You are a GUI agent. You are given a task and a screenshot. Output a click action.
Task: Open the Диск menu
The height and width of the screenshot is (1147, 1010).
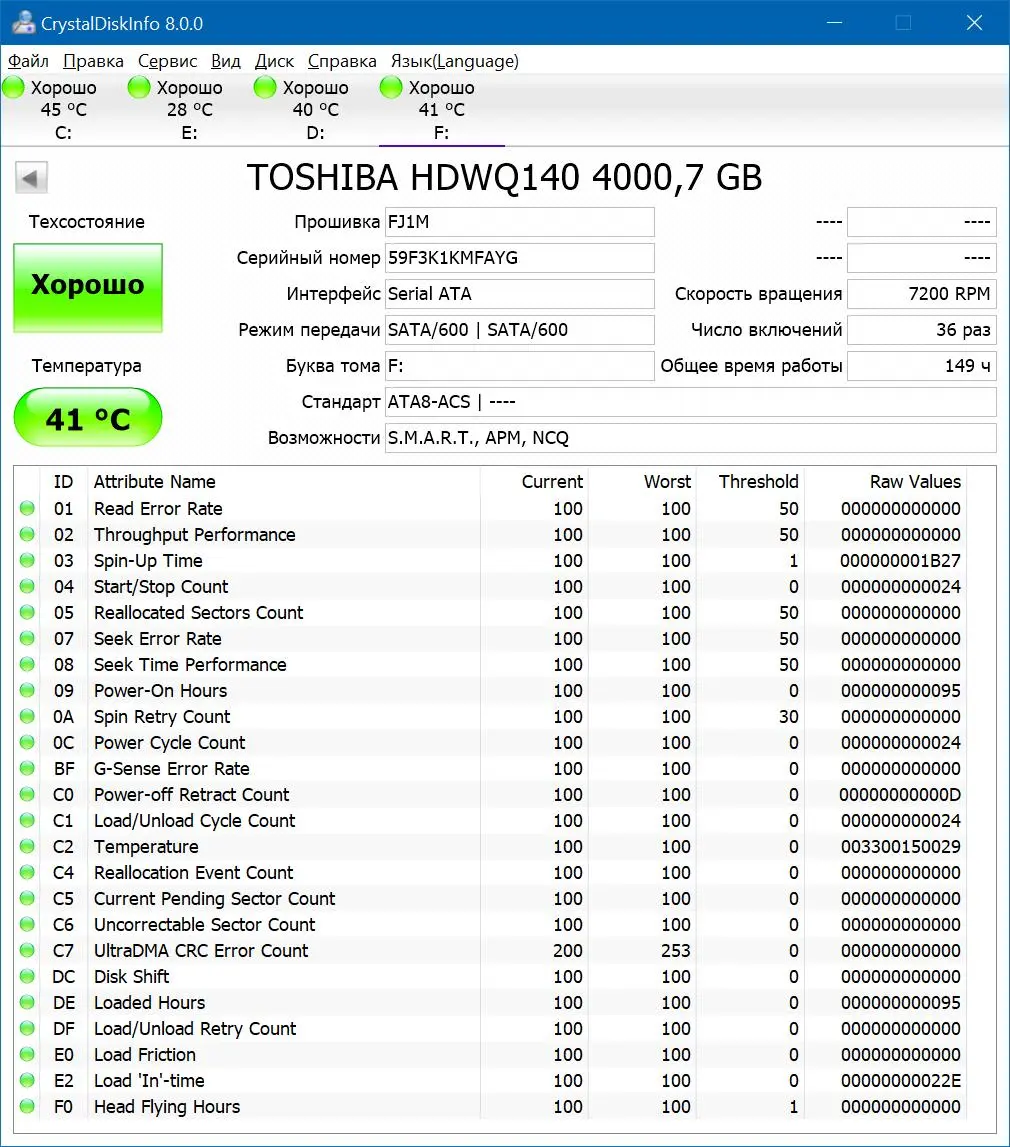[x=274, y=61]
